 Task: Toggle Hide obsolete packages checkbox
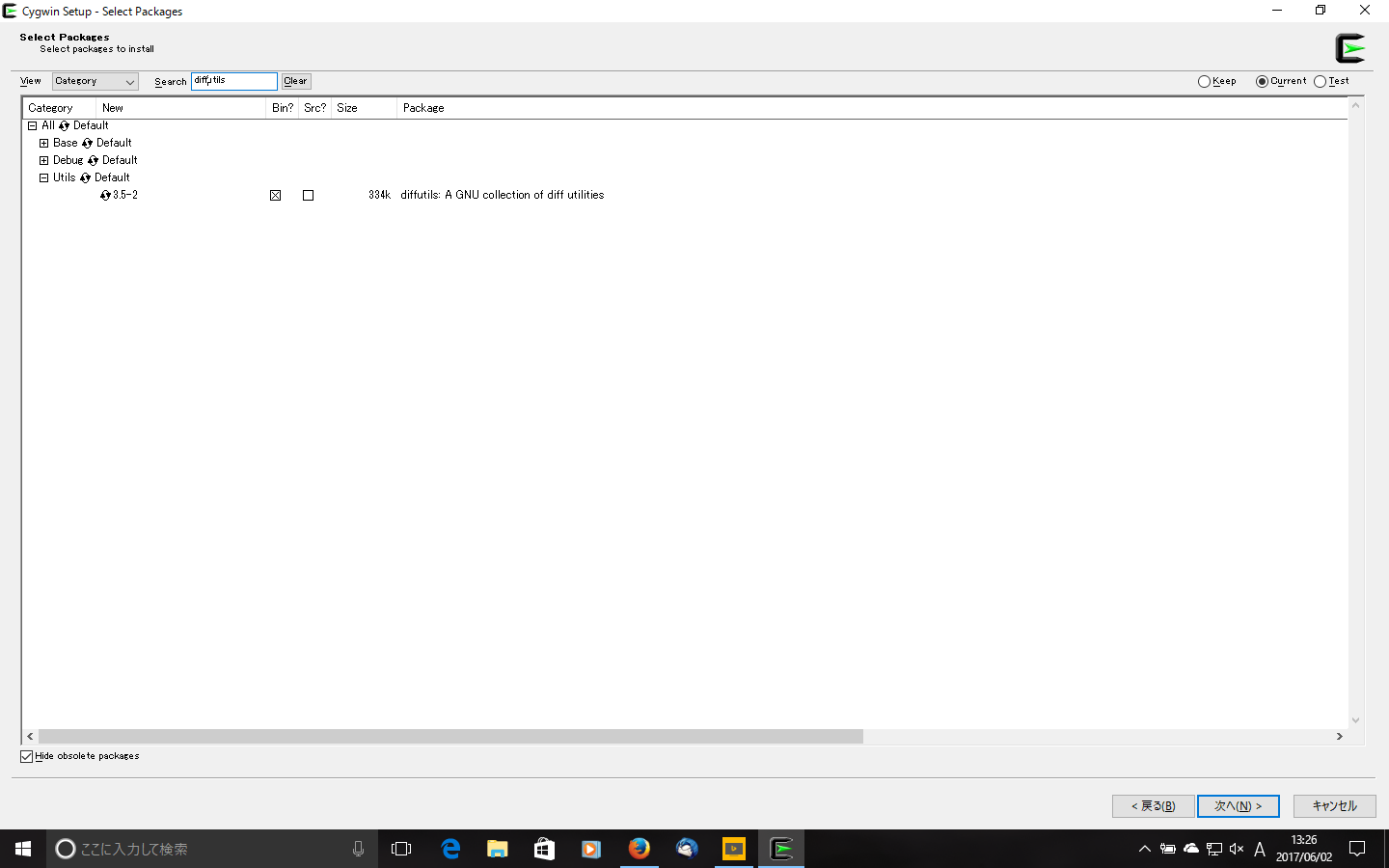point(27,756)
